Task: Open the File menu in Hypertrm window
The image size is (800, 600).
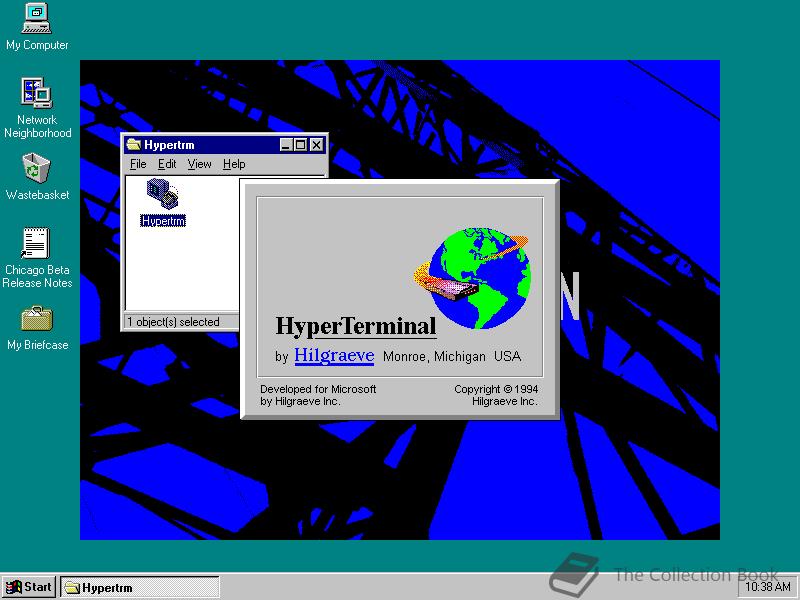Action: (x=138, y=164)
